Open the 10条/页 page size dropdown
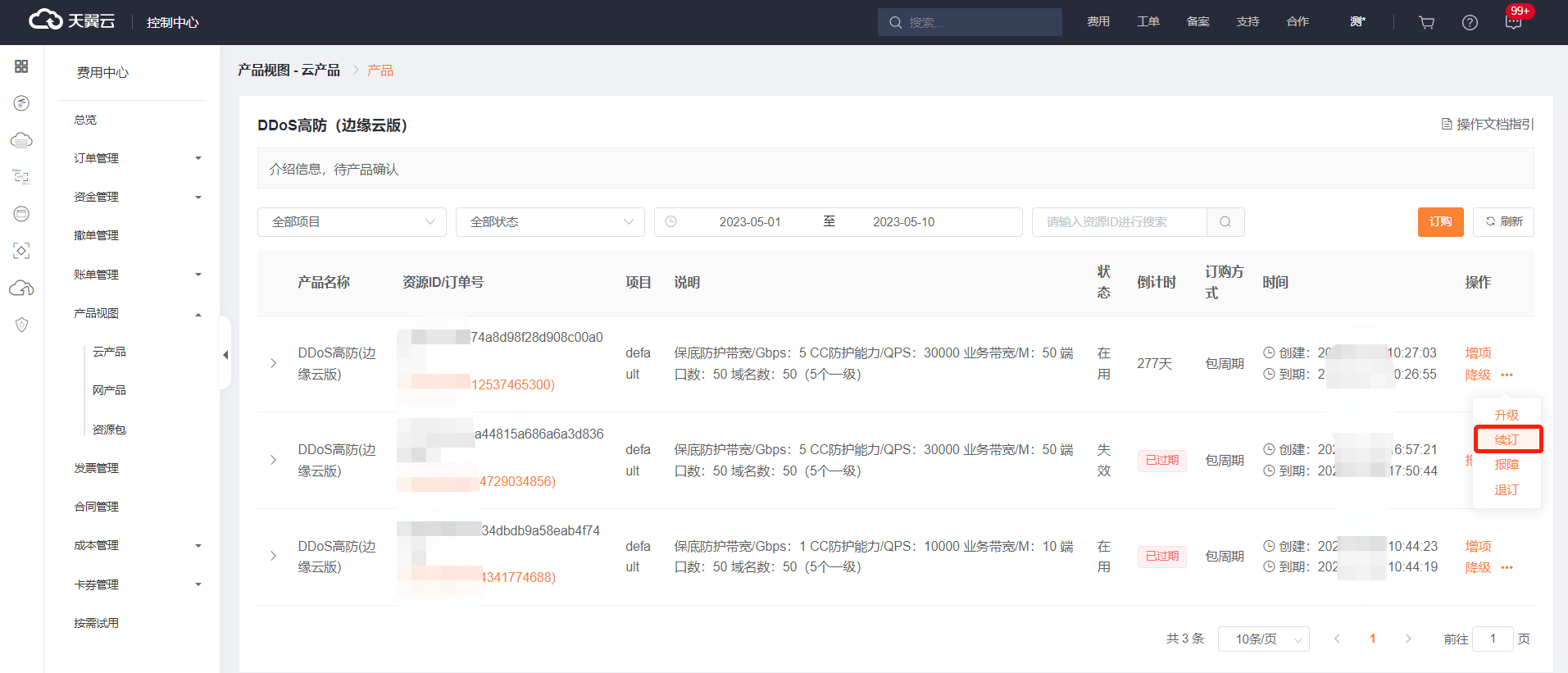 coord(1264,639)
